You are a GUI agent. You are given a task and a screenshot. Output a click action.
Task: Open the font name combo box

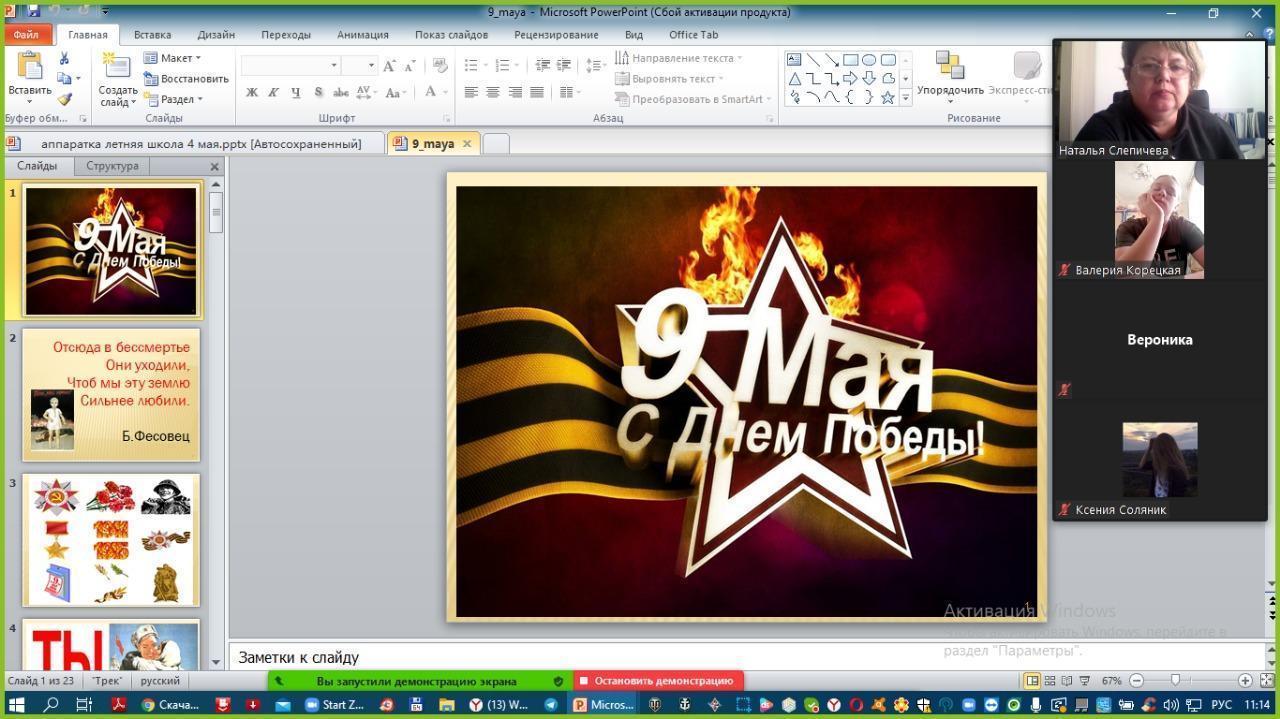click(290, 65)
